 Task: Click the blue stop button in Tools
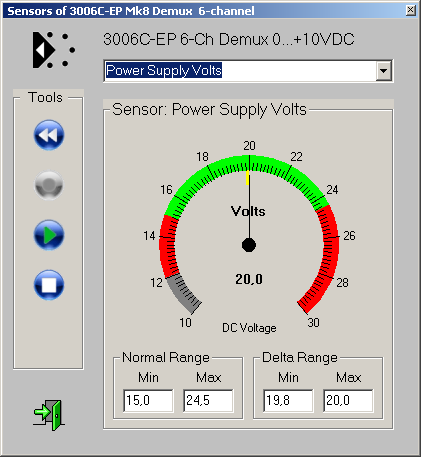click(x=49, y=285)
